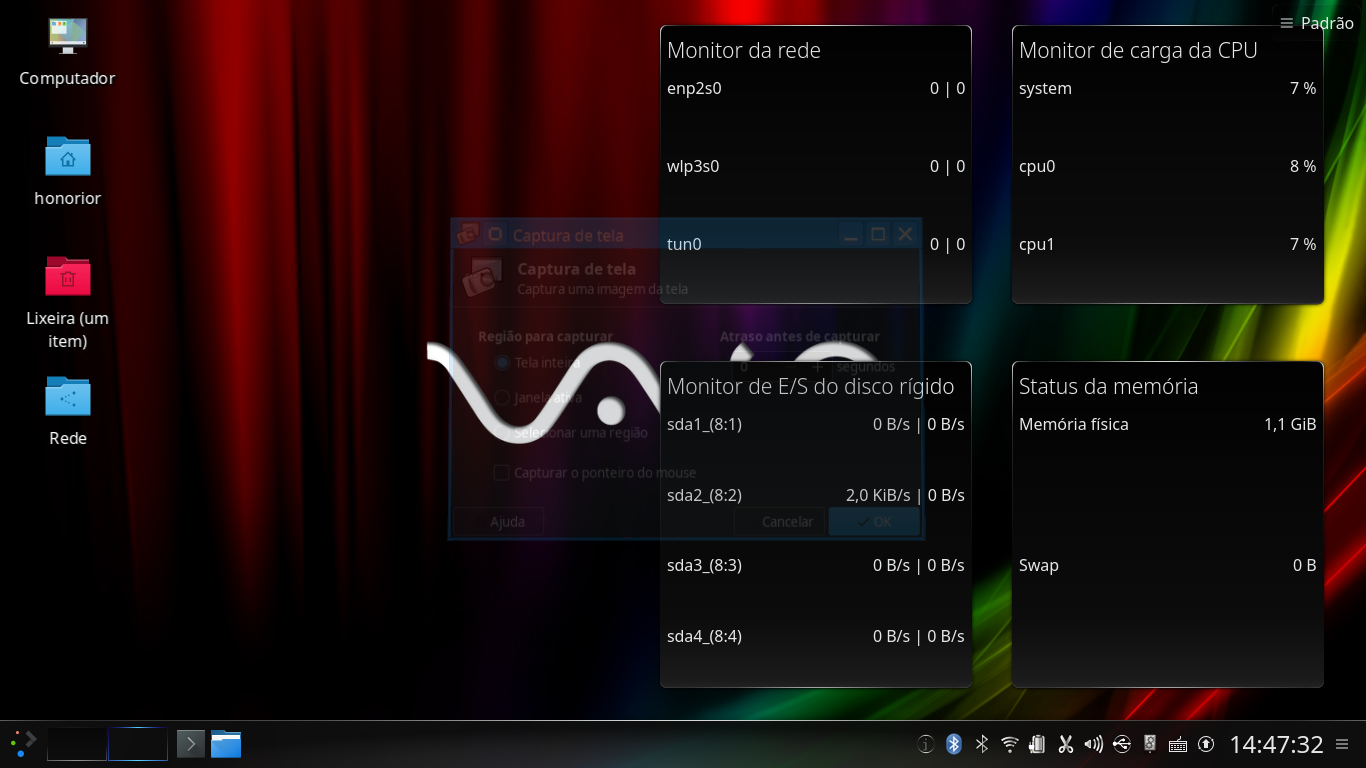This screenshot has width=1366, height=768.
Task: Enable Capturar o ponteiro do mouse checkbox
Action: [595, 472]
